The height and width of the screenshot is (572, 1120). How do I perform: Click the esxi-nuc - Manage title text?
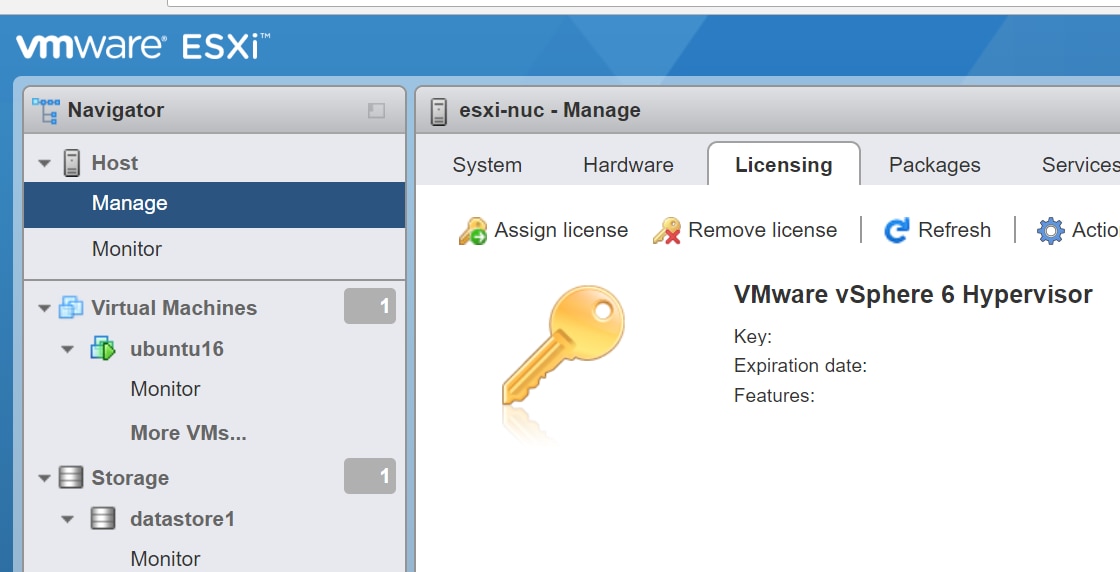(550, 110)
